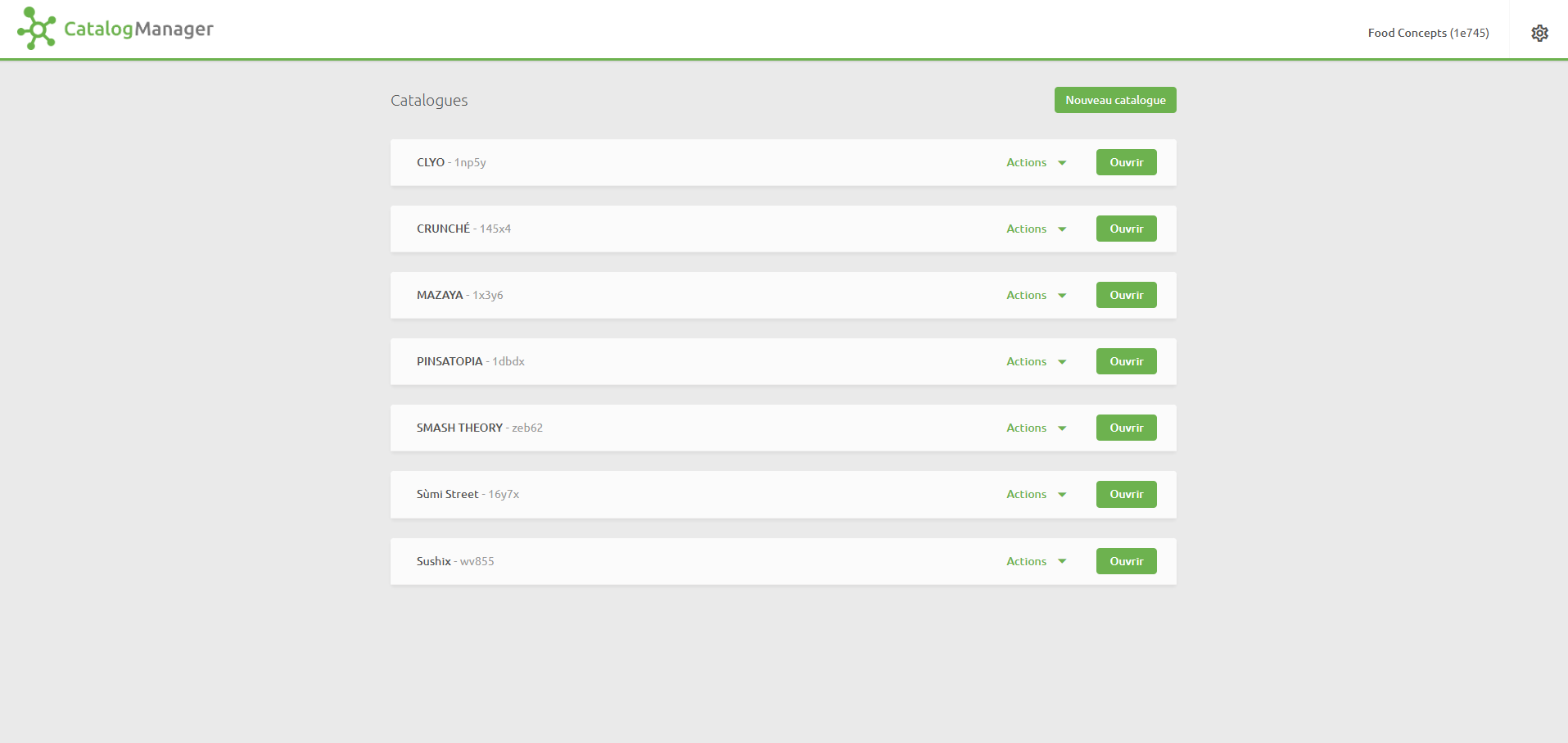The image size is (1568, 743).
Task: Open Actions menu for Sùmi Street
Action: click(x=1036, y=494)
